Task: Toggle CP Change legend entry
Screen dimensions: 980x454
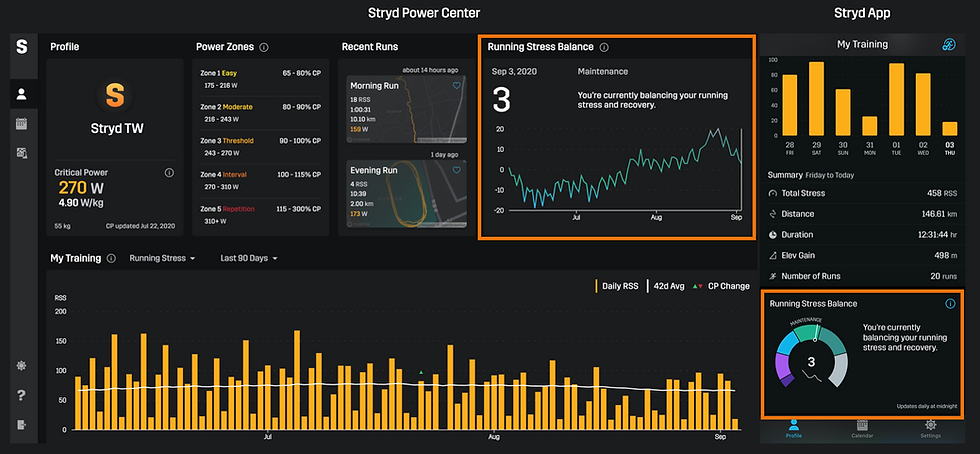Action: click(x=721, y=286)
